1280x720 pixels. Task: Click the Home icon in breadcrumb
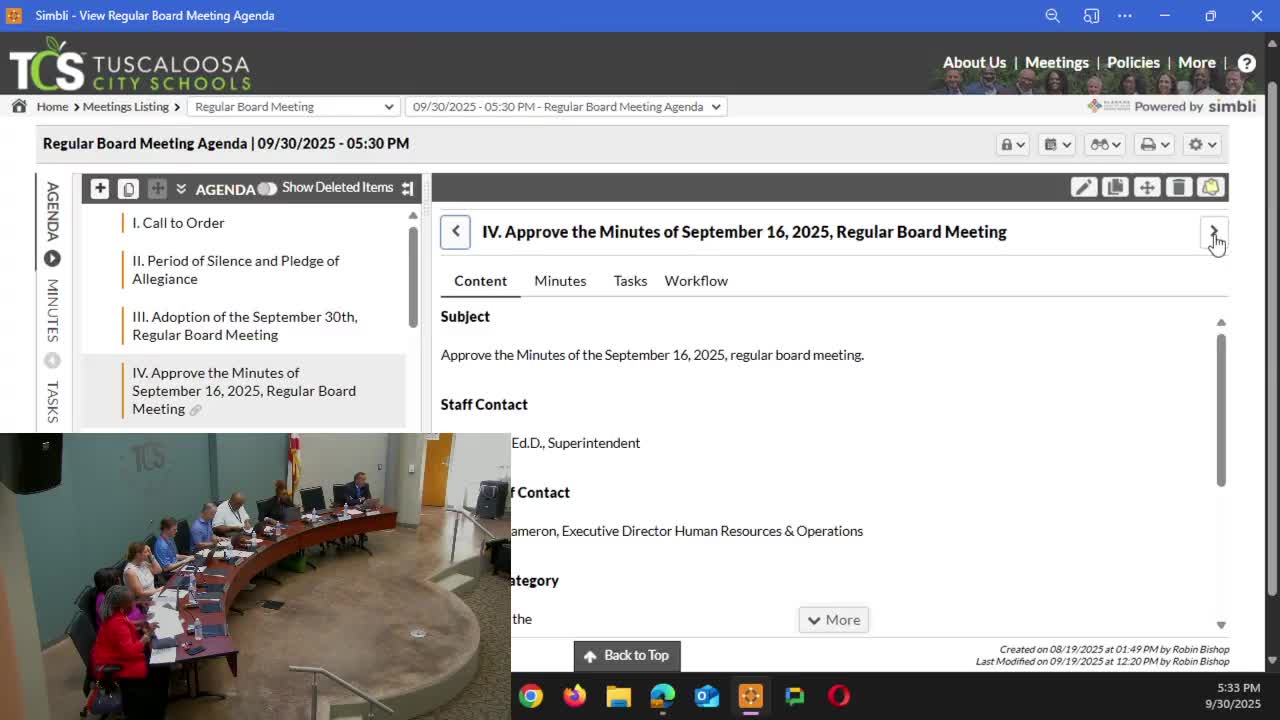[x=19, y=106]
